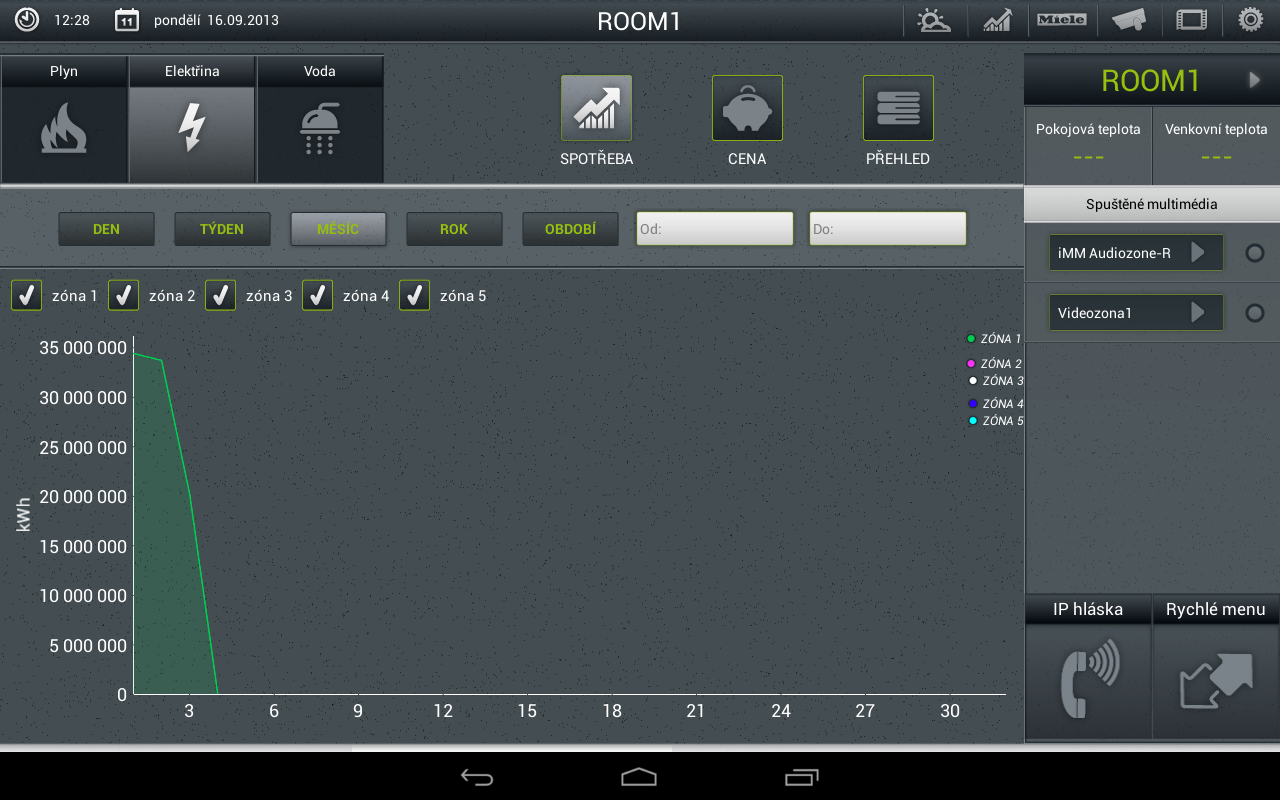The height and width of the screenshot is (800, 1280).
Task: Open the CENA piggy bank icon
Action: click(x=747, y=108)
